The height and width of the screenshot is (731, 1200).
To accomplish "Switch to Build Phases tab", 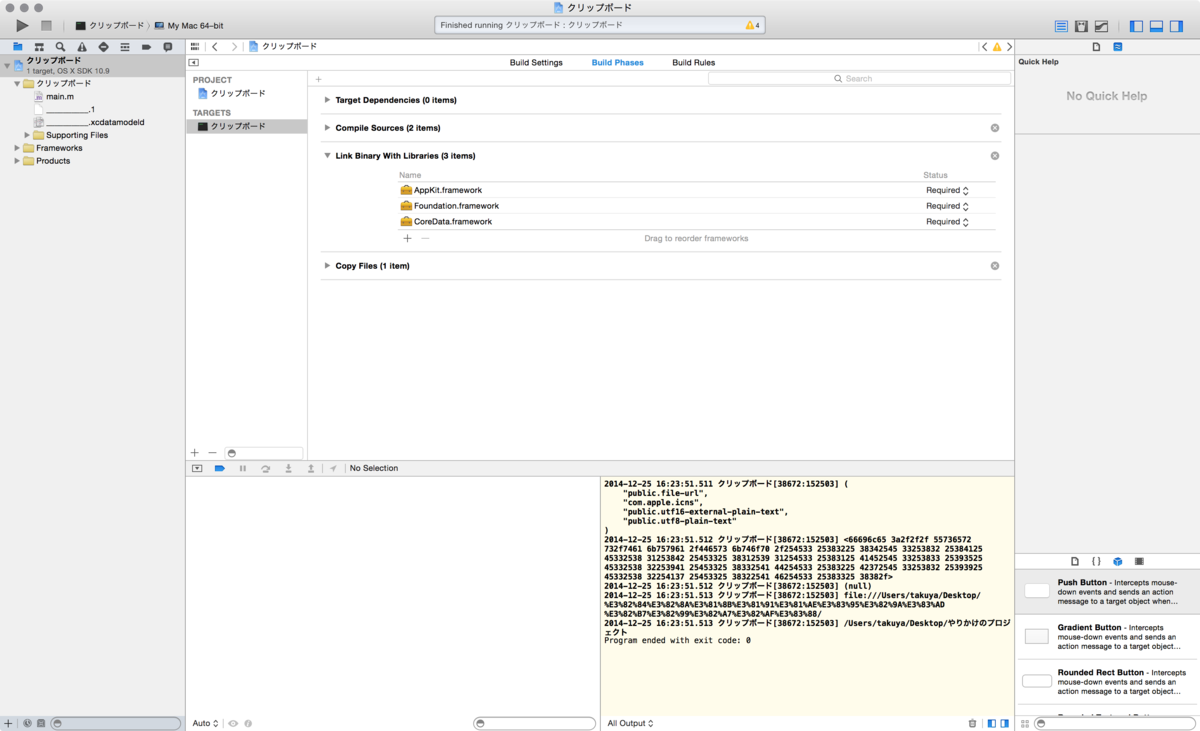I will [x=618, y=62].
